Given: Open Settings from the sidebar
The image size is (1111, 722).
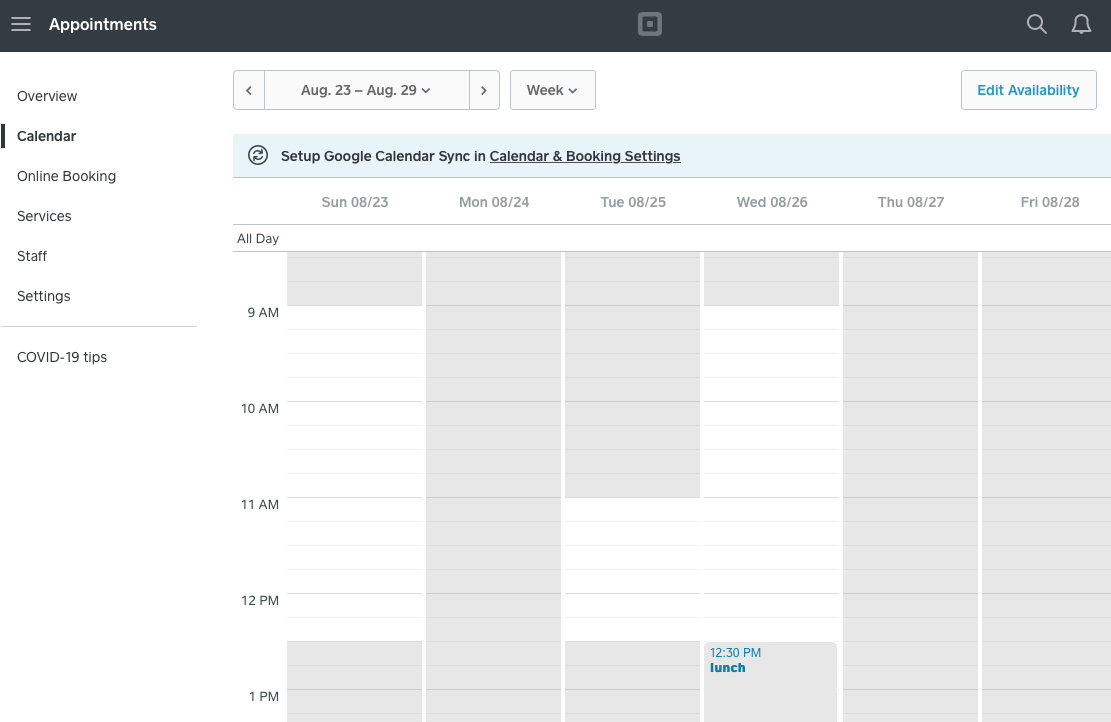Looking at the screenshot, I should click(x=43, y=296).
